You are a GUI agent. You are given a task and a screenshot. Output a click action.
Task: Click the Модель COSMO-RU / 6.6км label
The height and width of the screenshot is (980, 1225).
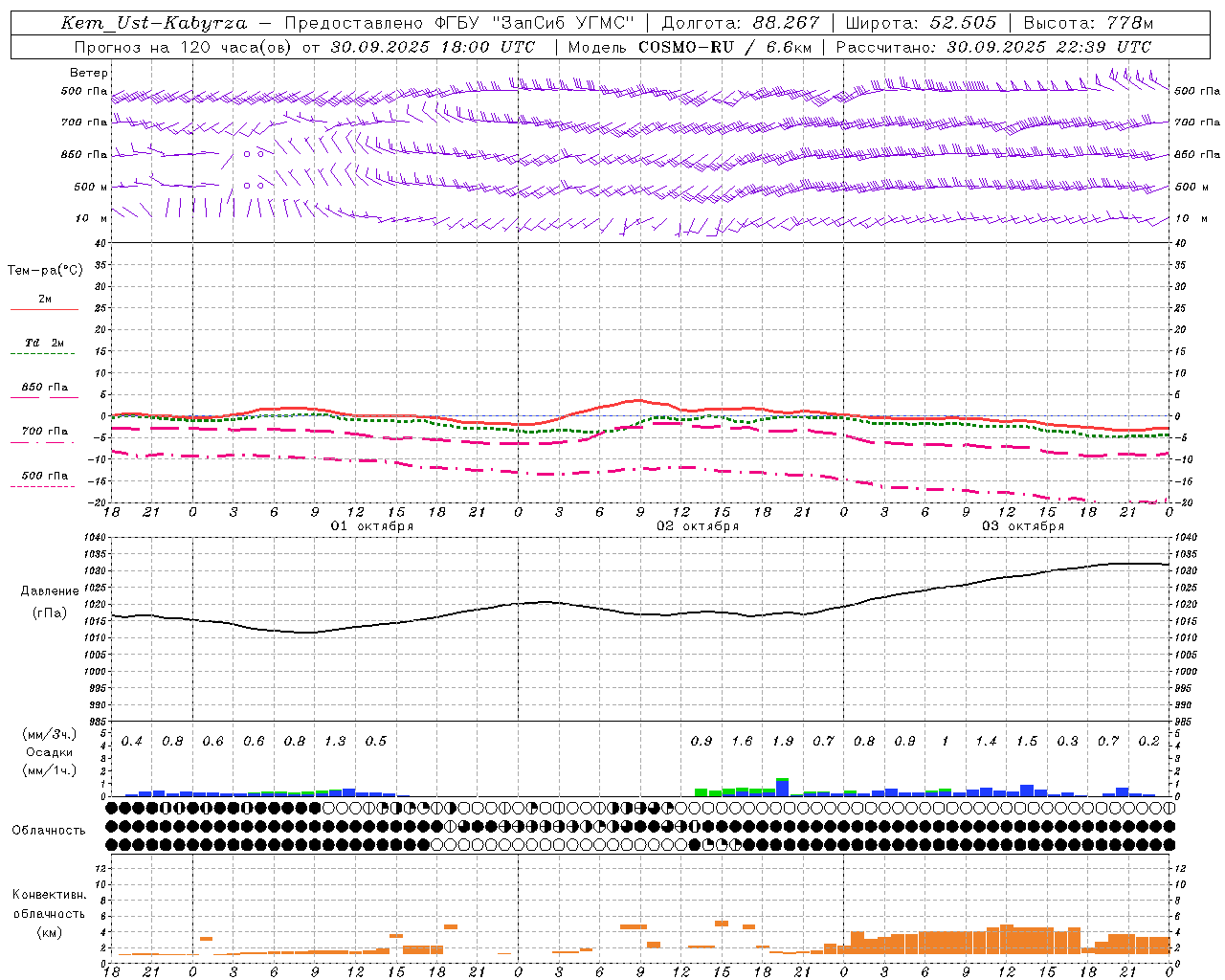[x=690, y=47]
